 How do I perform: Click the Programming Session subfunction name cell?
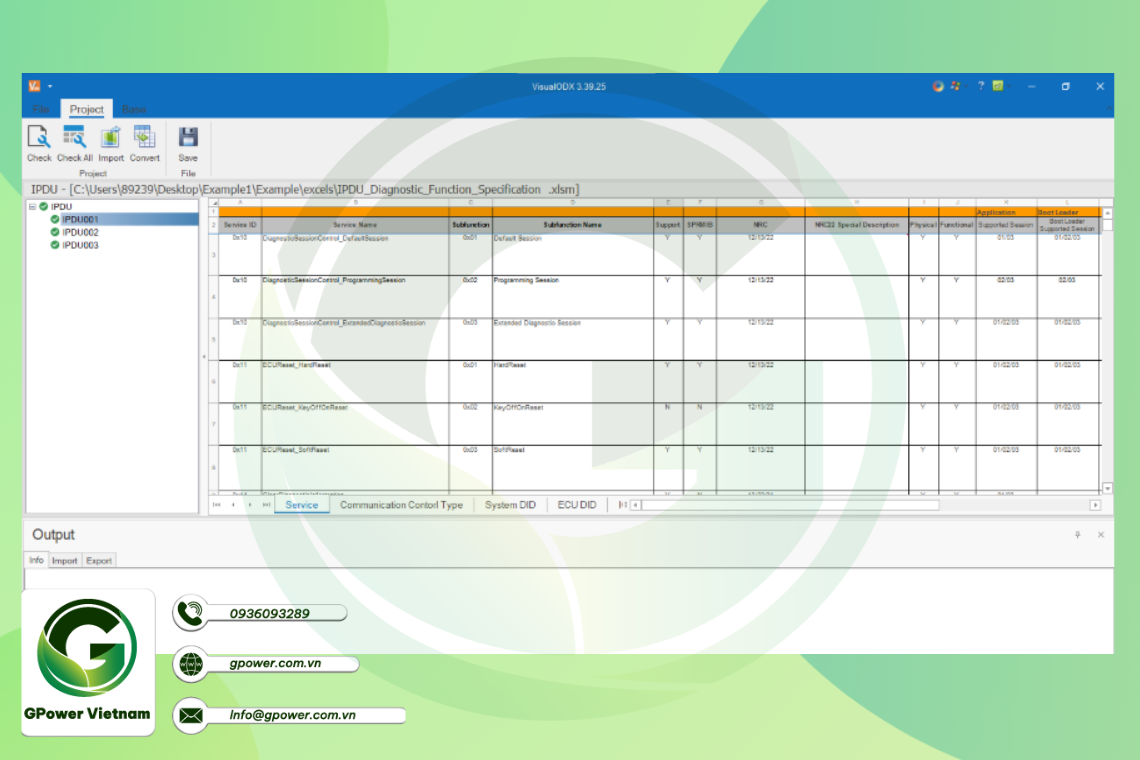tap(572, 297)
